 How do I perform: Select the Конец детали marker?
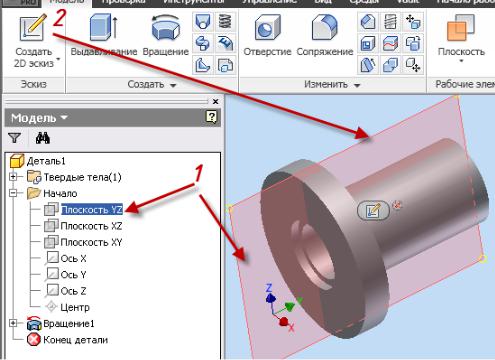coord(67,340)
